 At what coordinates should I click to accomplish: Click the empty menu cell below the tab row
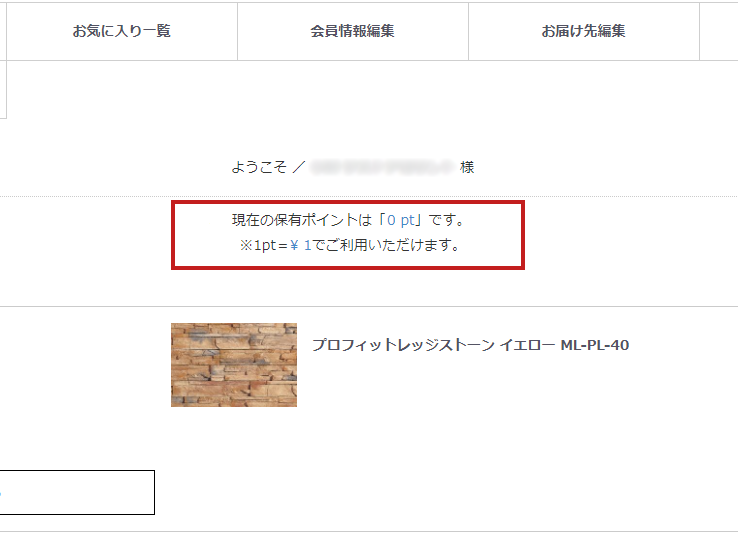coord(3,89)
